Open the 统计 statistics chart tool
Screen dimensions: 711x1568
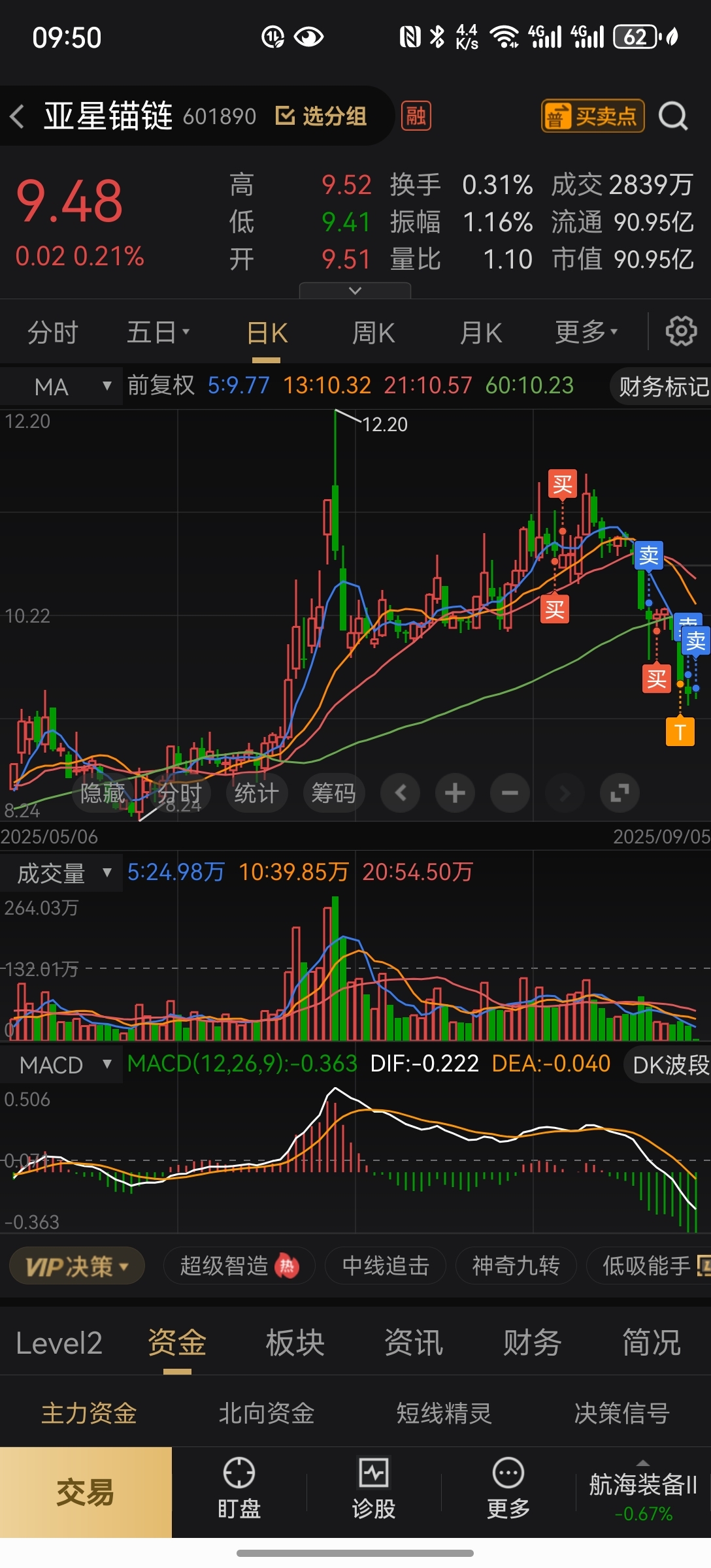[257, 793]
